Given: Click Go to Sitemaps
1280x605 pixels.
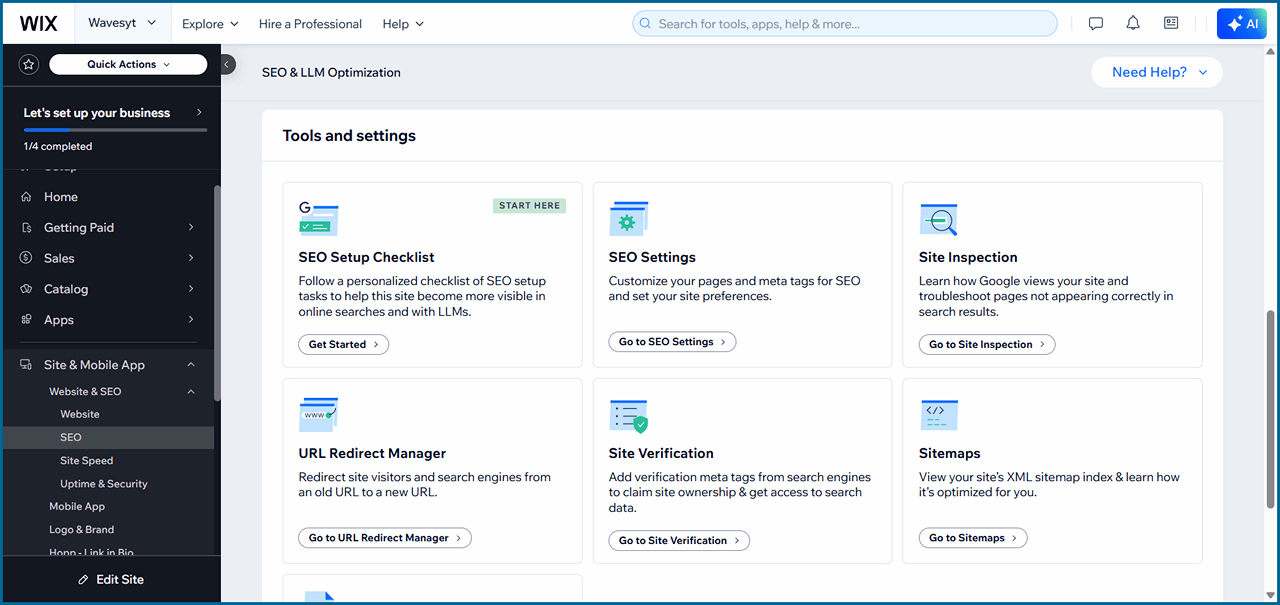Looking at the screenshot, I should 973,538.
